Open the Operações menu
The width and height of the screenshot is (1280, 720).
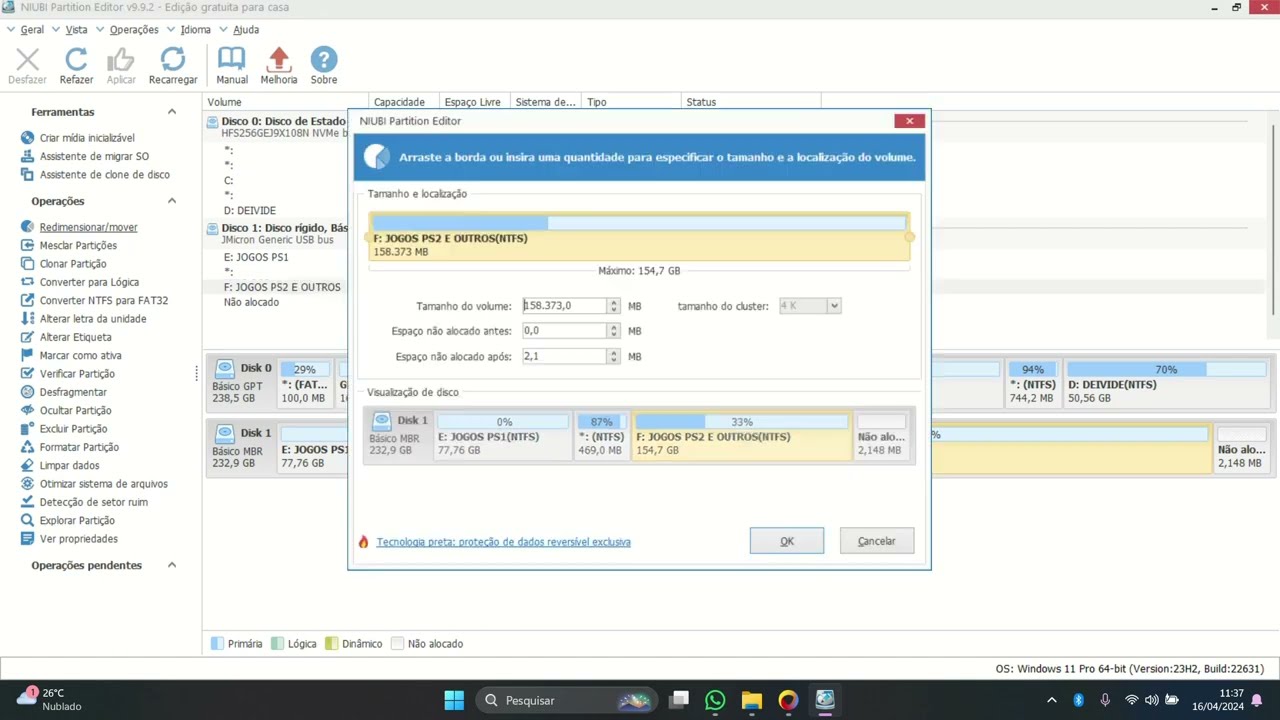134,30
